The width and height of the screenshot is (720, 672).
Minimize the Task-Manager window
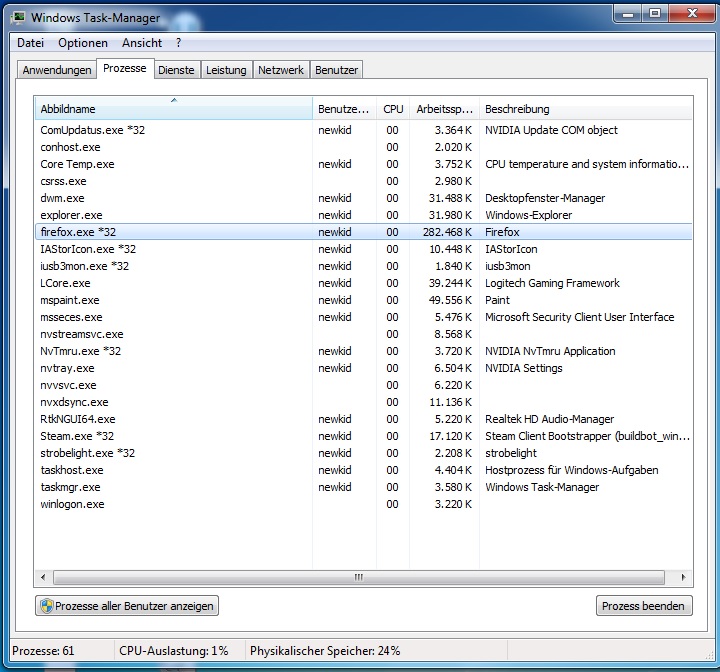(628, 14)
